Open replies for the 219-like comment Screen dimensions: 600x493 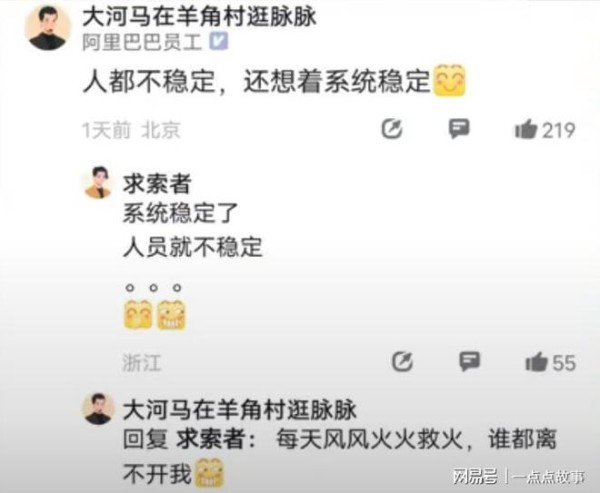click(459, 129)
